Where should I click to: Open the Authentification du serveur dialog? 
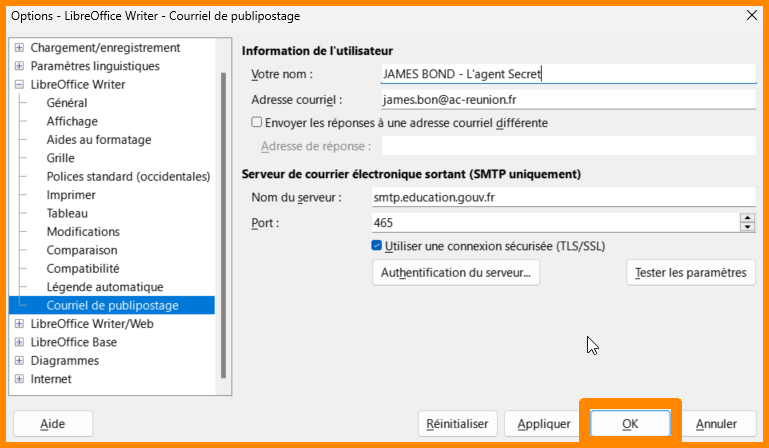pyautogui.click(x=455, y=272)
